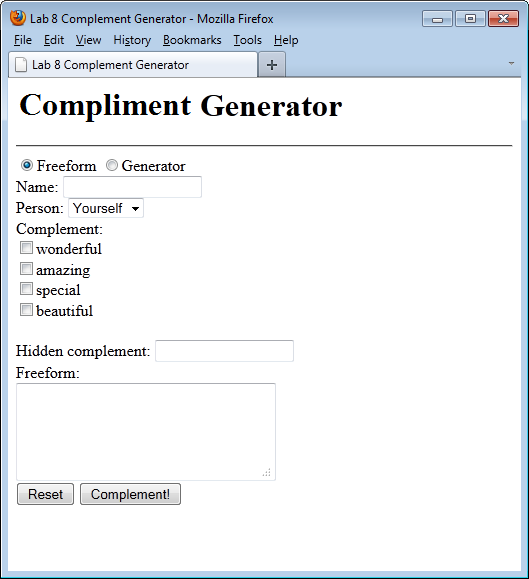This screenshot has width=529, height=579.
Task: Minimize the Firefox window
Action: 437,19
